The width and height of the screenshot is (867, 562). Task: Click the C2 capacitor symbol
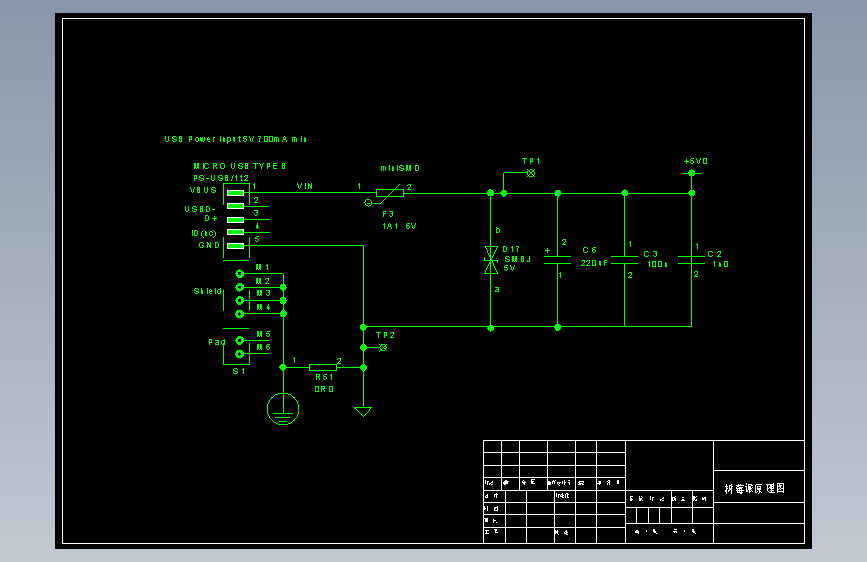(x=691, y=260)
